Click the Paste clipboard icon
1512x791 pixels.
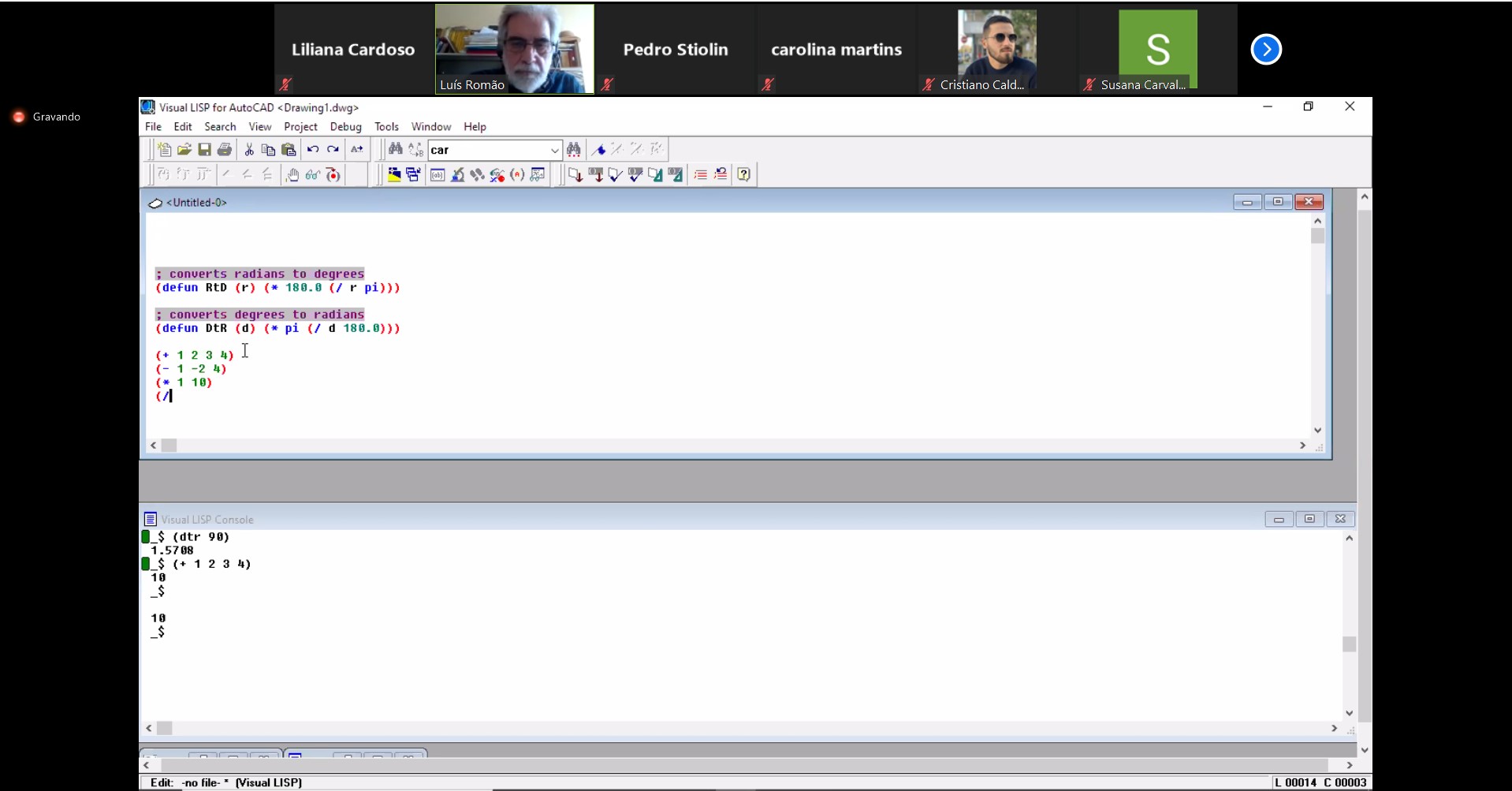[289, 150]
